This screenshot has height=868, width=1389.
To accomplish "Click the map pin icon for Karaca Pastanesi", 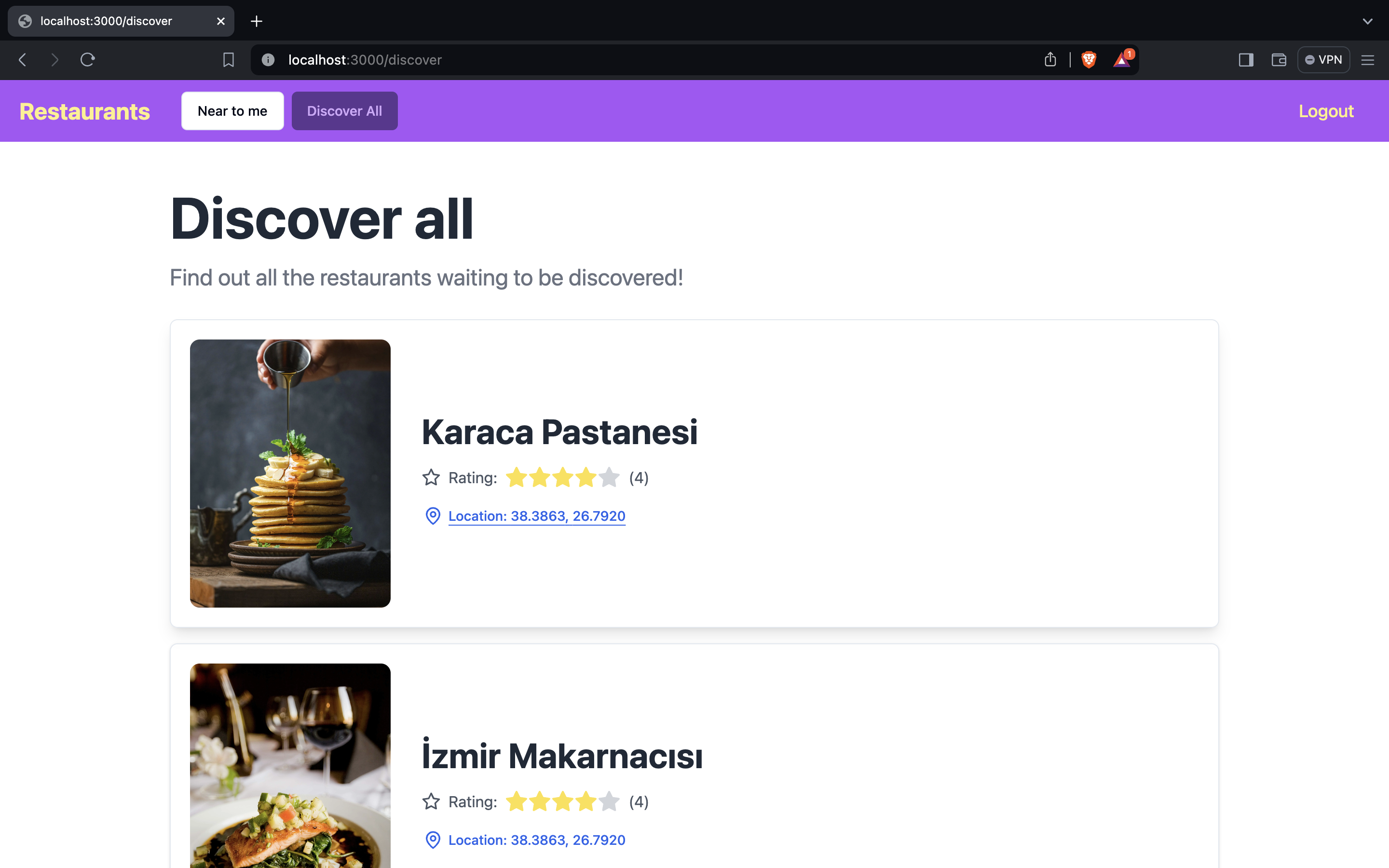I will click(x=433, y=516).
